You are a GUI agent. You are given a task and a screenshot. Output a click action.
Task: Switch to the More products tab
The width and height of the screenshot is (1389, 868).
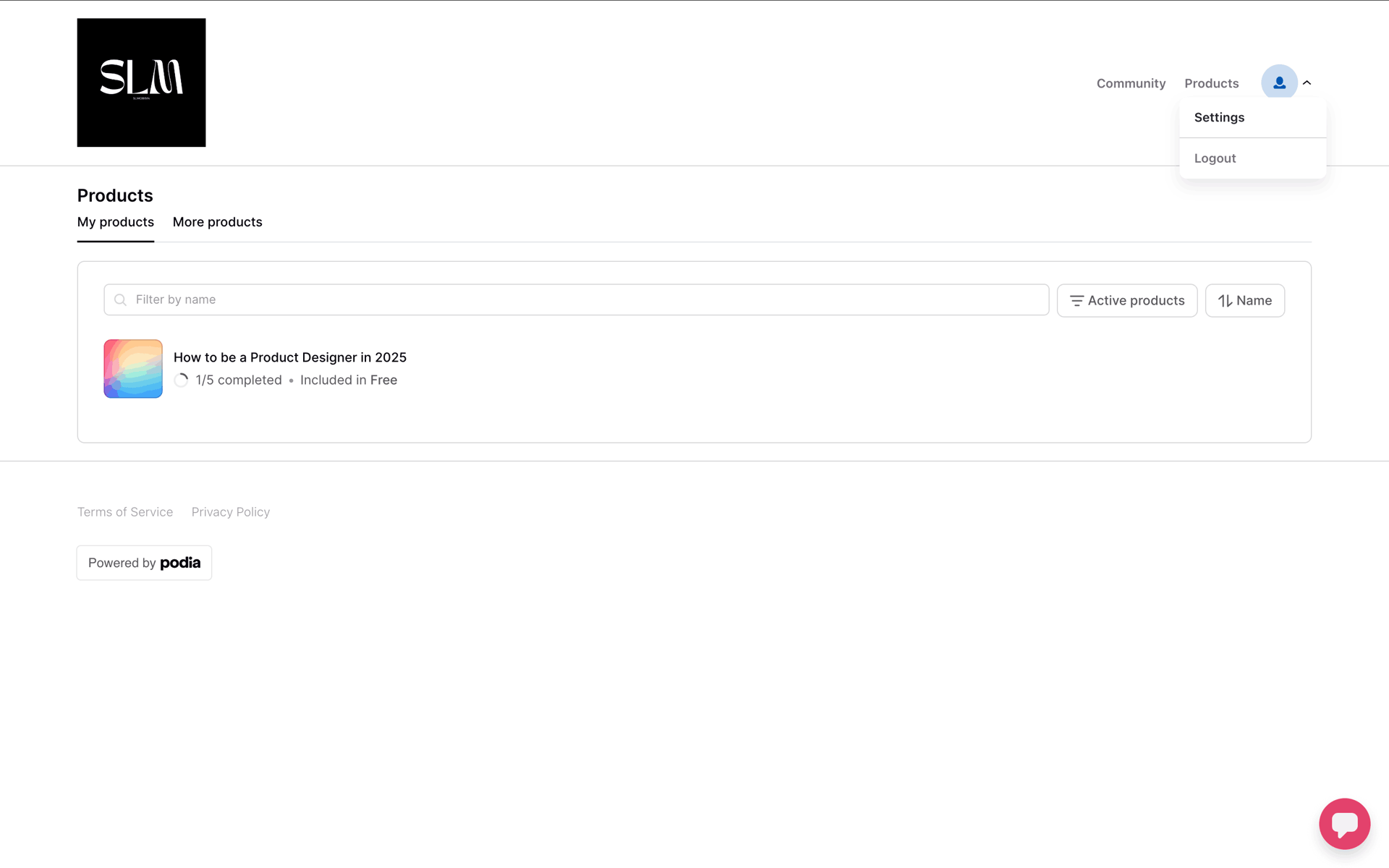click(x=217, y=222)
